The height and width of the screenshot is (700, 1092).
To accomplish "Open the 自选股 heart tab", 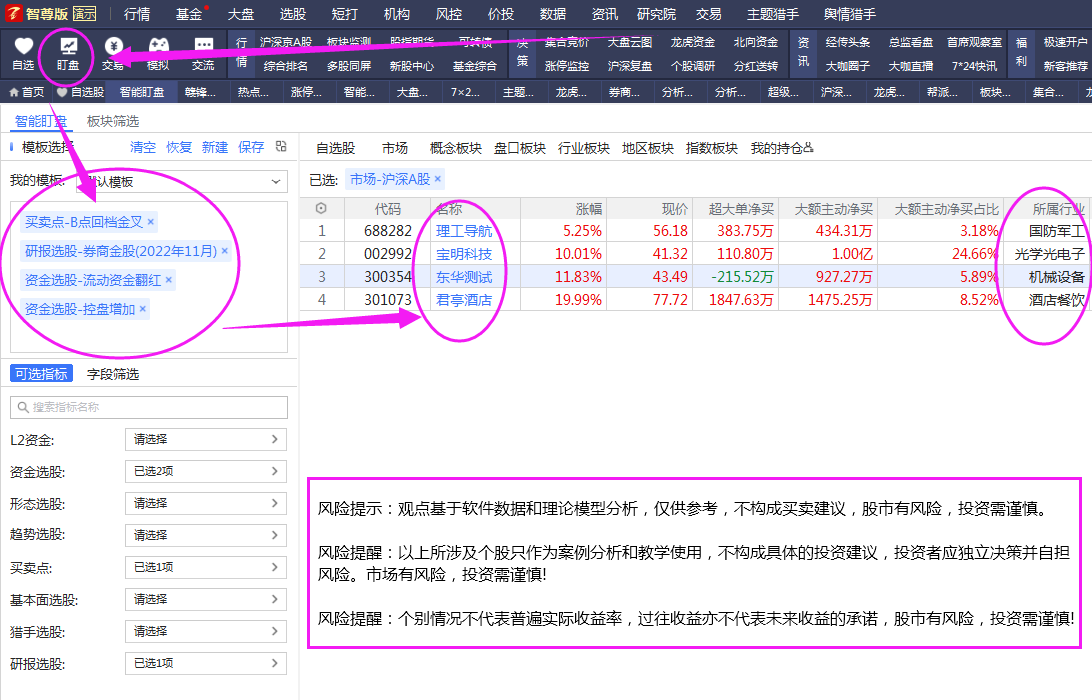I will pos(80,92).
